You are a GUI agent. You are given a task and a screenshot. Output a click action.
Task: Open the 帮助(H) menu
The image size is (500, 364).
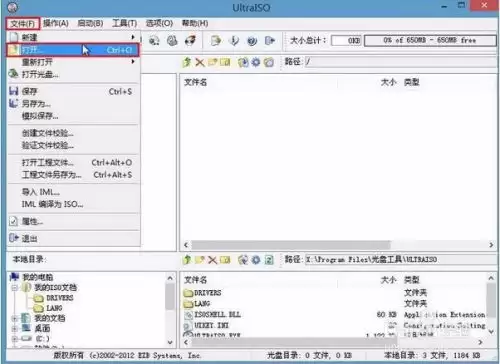195,23
